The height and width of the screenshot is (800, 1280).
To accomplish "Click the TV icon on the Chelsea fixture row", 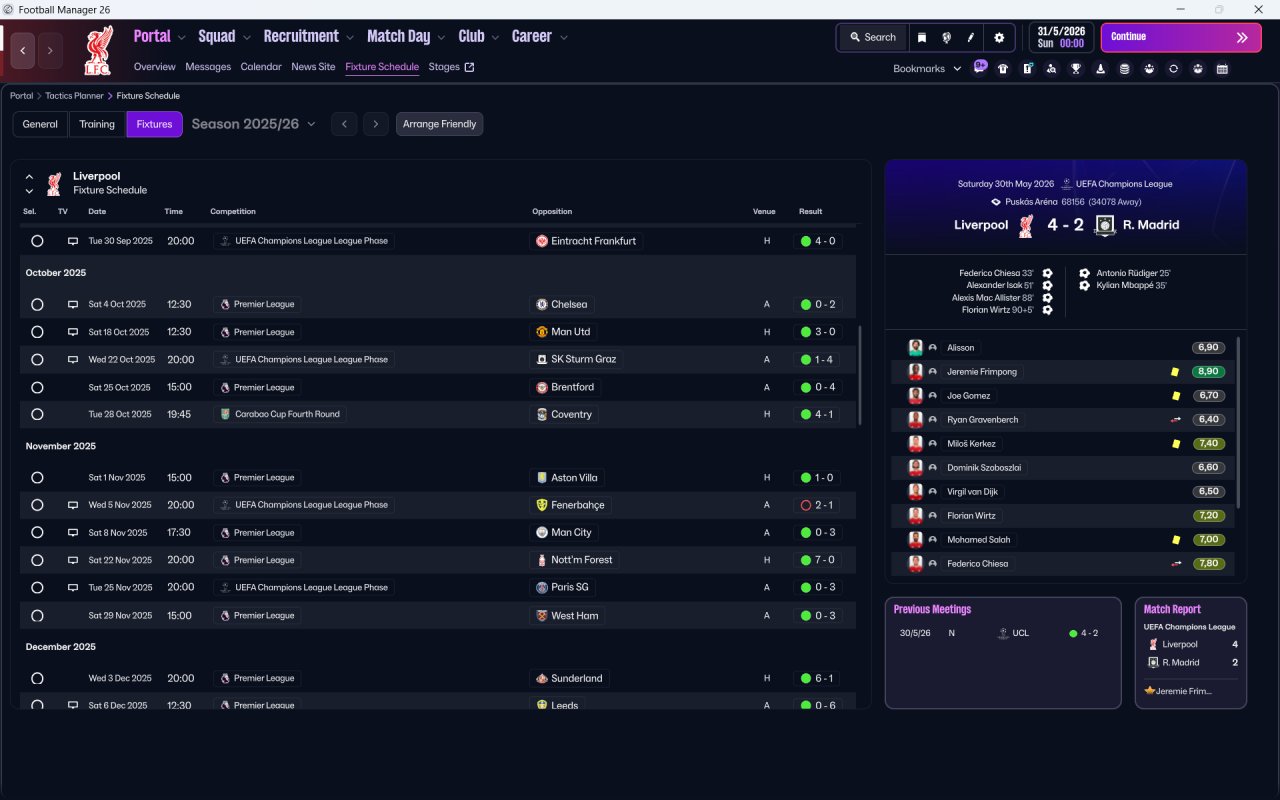I will coord(72,304).
